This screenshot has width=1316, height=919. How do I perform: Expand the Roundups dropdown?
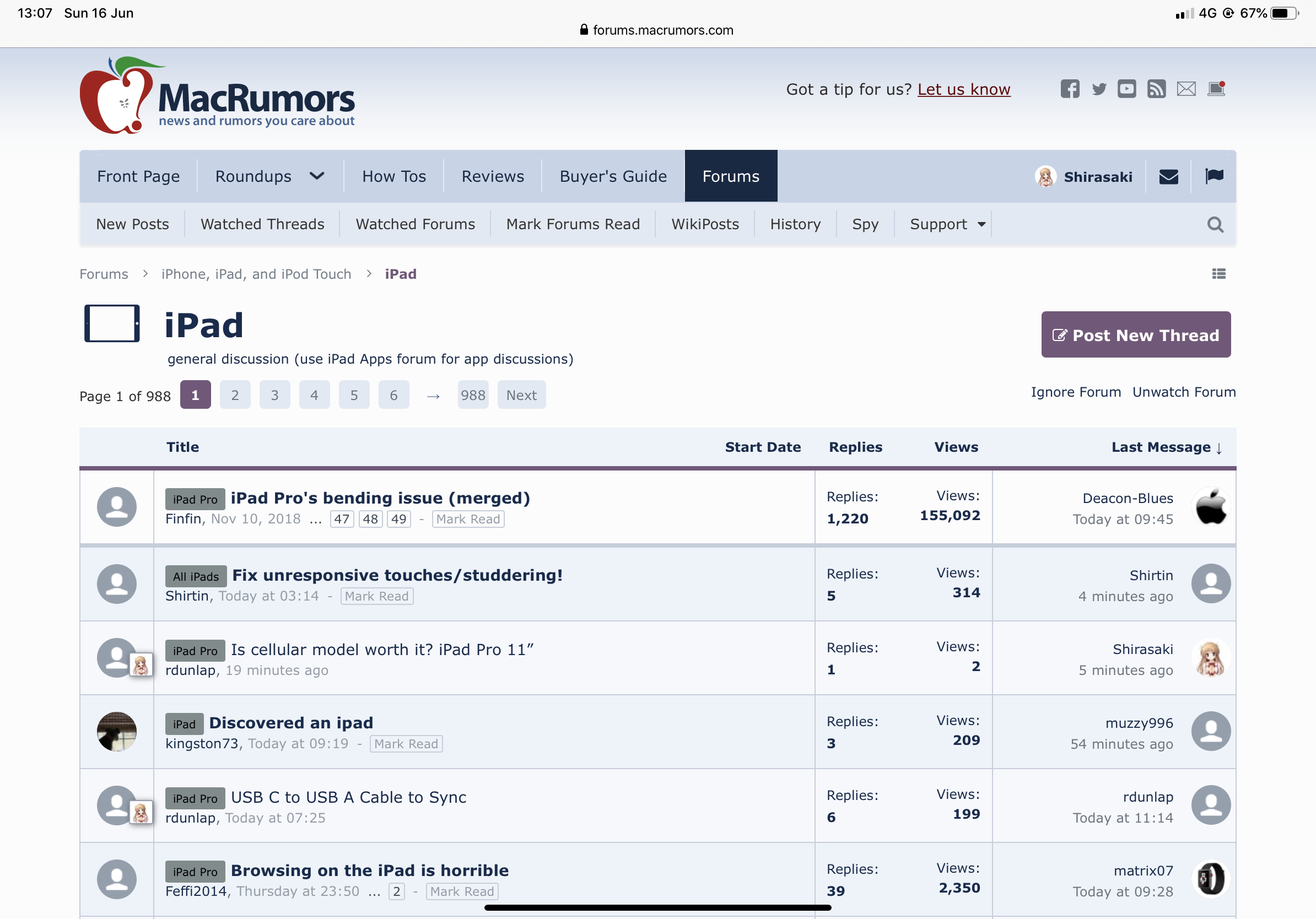coord(316,176)
